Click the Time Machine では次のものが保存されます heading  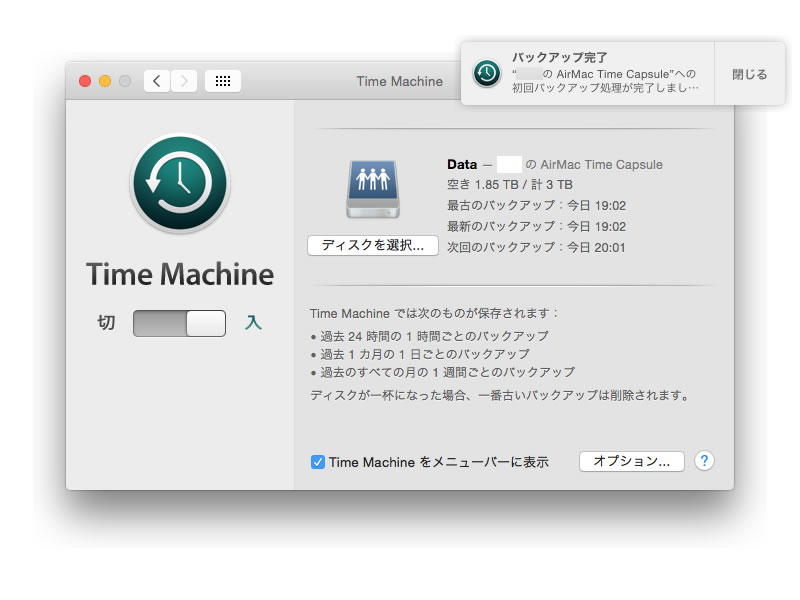(x=434, y=313)
